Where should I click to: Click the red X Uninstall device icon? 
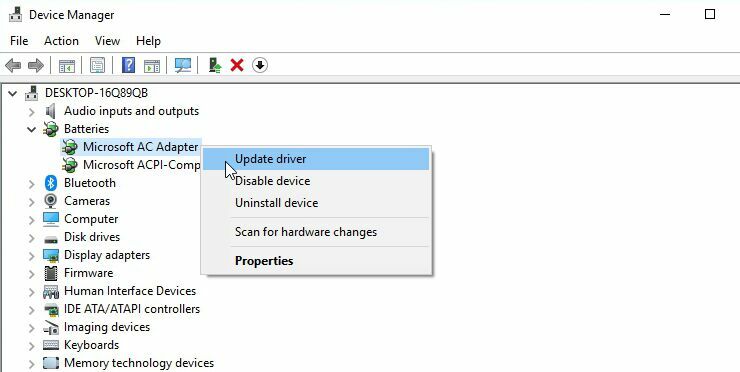pos(237,65)
